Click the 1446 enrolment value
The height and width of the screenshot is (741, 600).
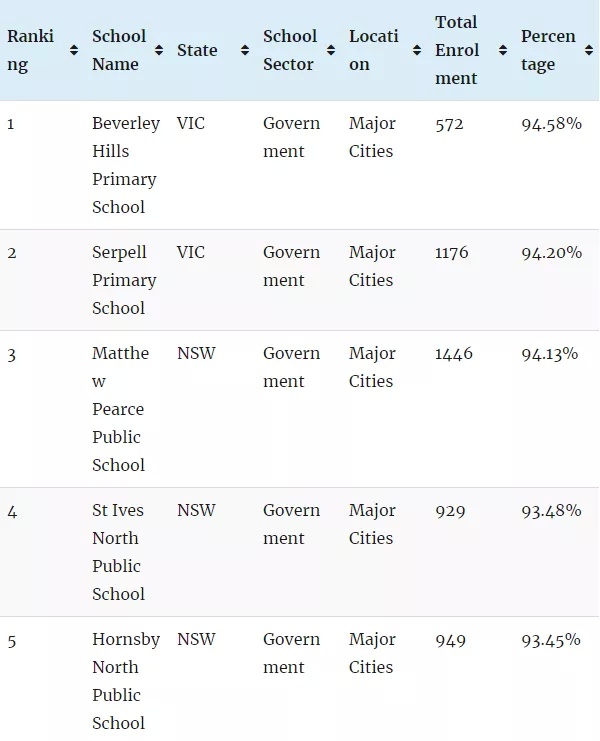[454, 353]
